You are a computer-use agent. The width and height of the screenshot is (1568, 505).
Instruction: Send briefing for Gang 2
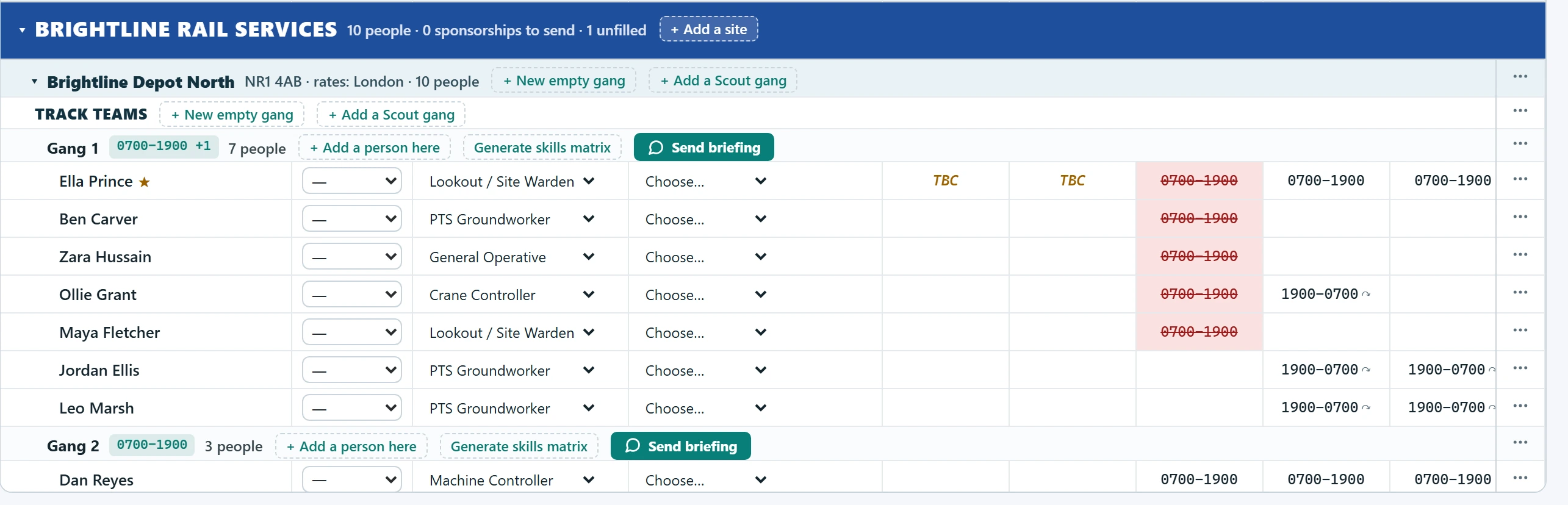(681, 446)
